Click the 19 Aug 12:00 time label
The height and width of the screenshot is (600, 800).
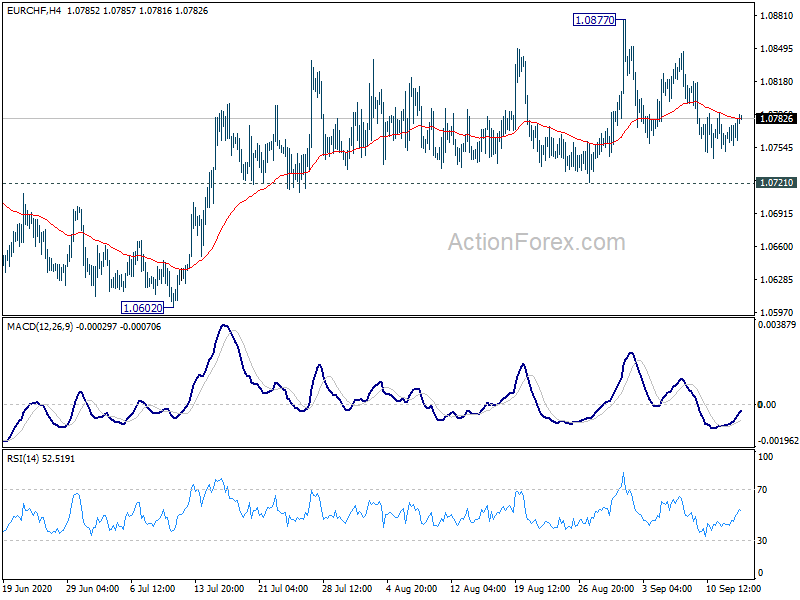[x=542, y=588]
